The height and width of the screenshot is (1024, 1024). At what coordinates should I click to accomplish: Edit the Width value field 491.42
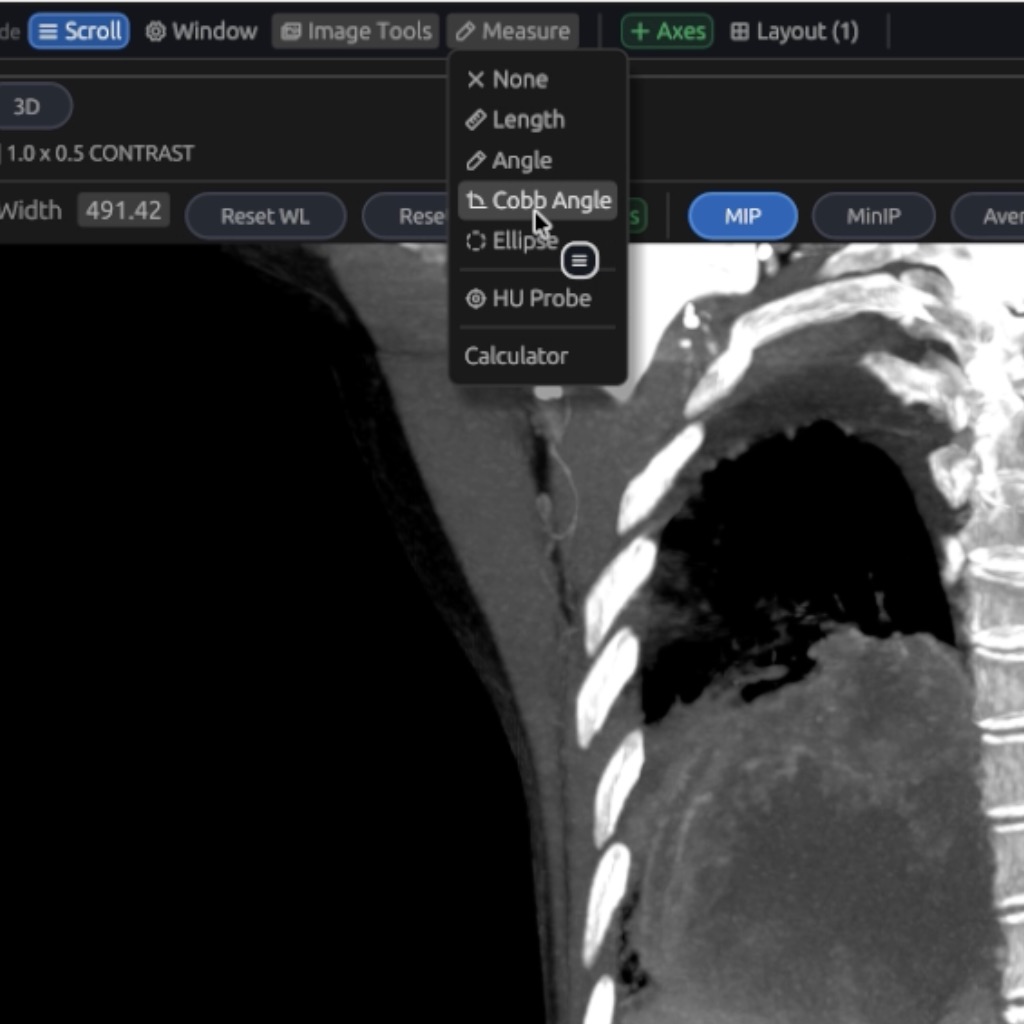click(x=123, y=210)
